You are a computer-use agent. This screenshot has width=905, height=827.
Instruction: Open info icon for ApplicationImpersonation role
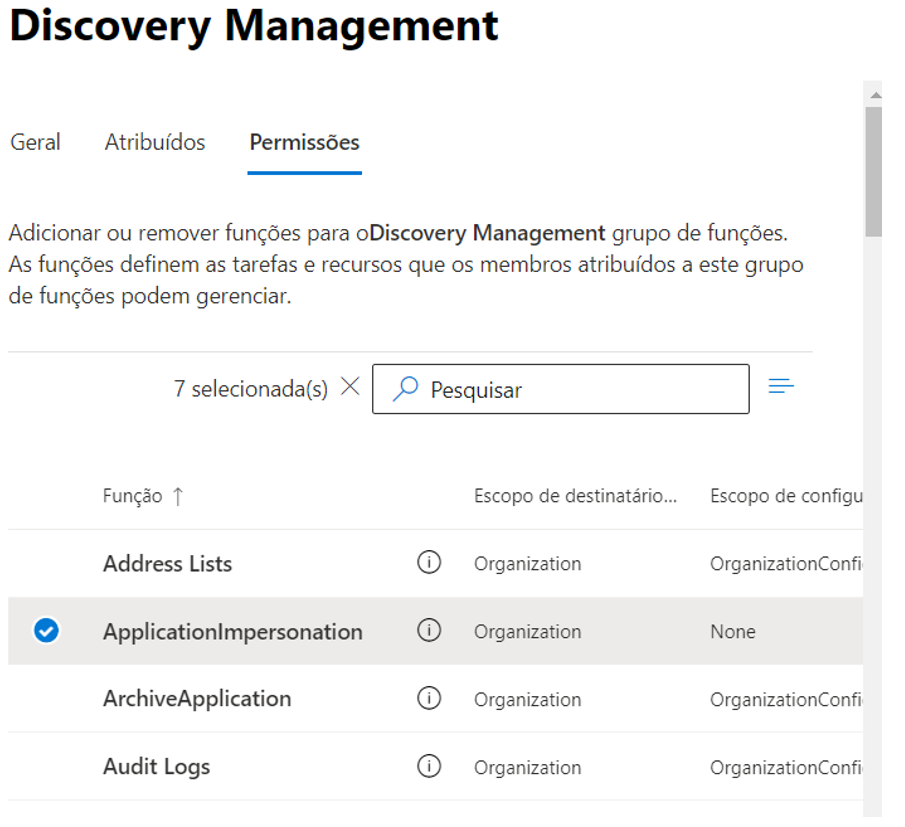(x=429, y=631)
